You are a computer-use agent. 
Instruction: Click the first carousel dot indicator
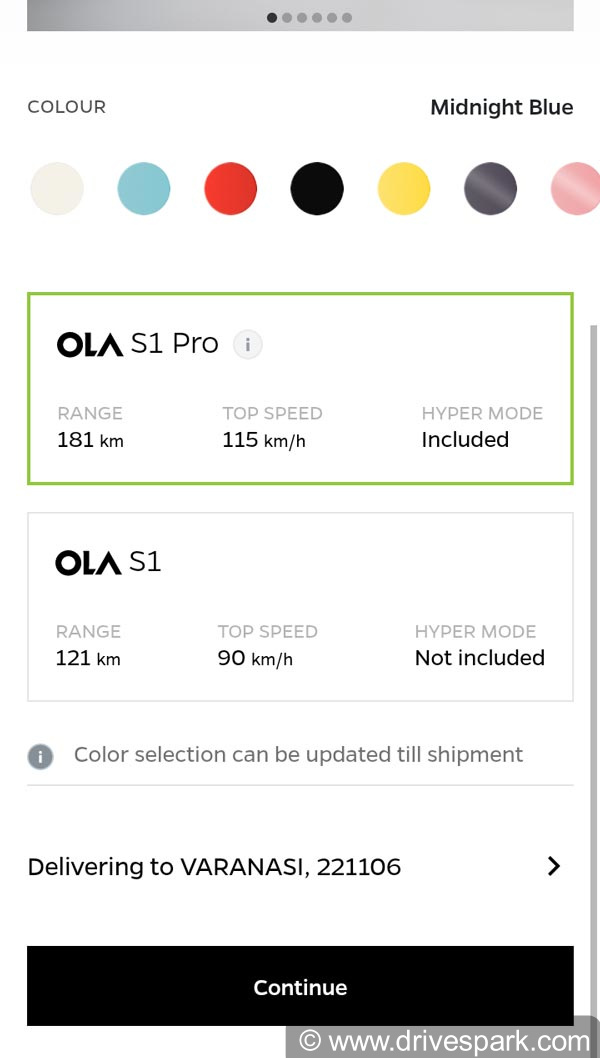tap(271, 17)
